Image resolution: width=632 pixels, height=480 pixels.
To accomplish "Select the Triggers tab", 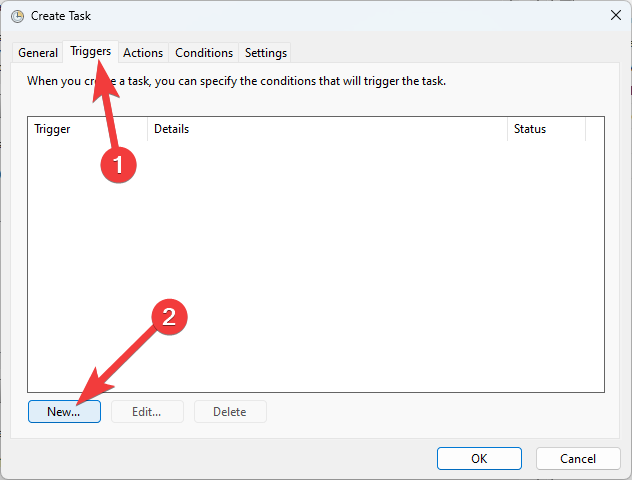I will pos(90,51).
